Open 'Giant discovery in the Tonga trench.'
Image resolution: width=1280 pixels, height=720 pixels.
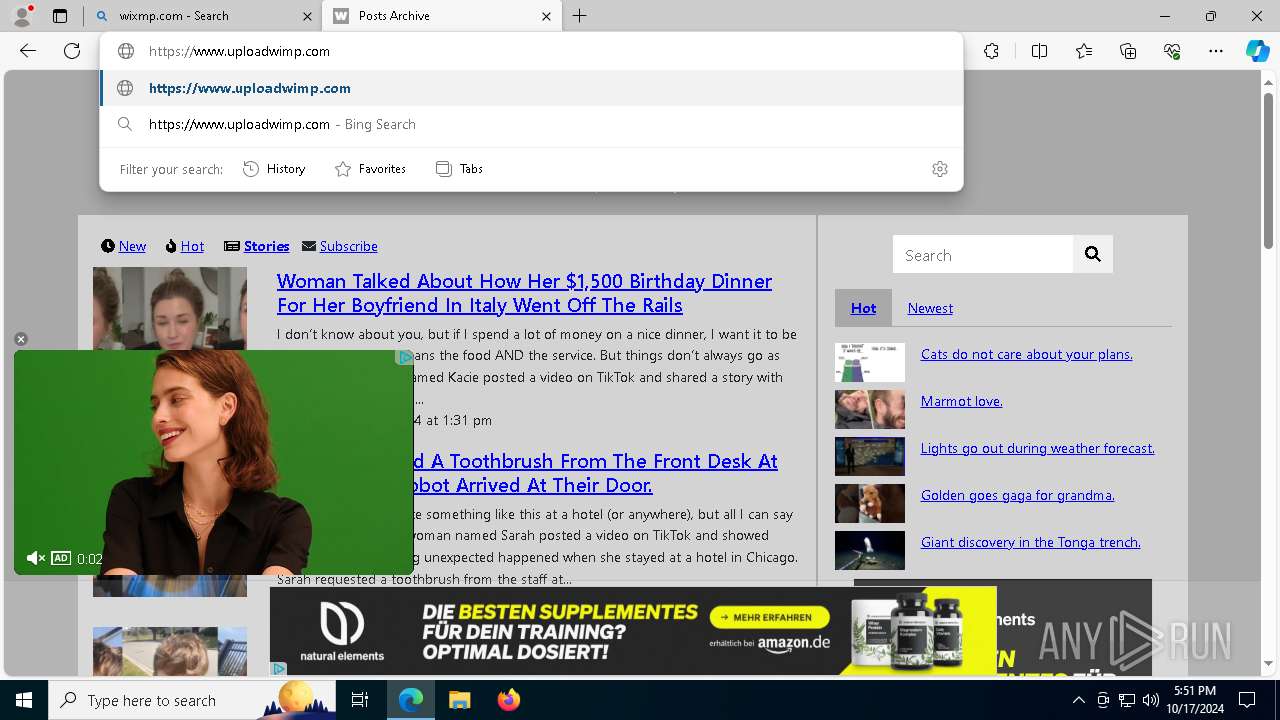click(1030, 542)
